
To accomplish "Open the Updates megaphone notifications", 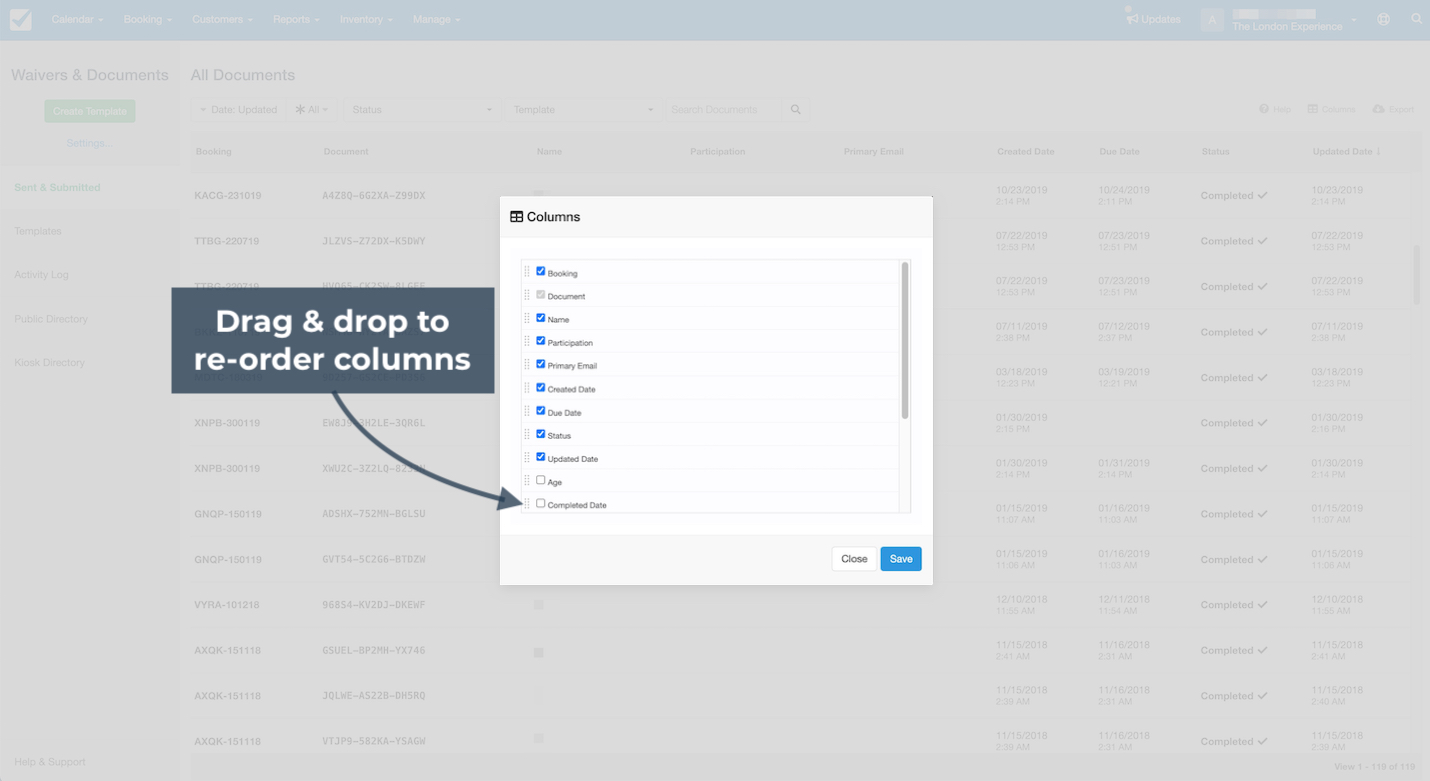I will pos(1153,19).
